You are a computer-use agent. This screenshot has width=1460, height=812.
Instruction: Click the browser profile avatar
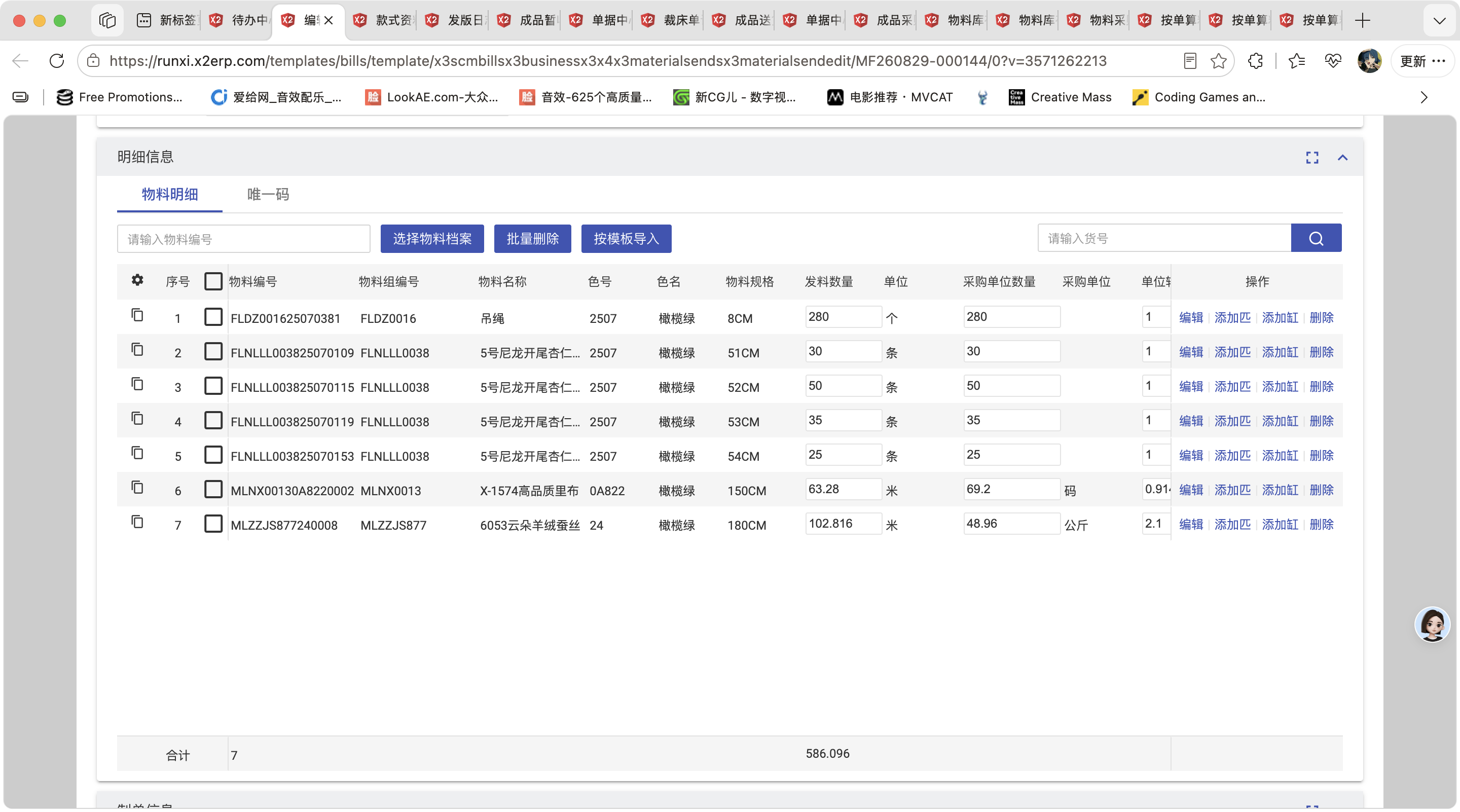click(1369, 61)
